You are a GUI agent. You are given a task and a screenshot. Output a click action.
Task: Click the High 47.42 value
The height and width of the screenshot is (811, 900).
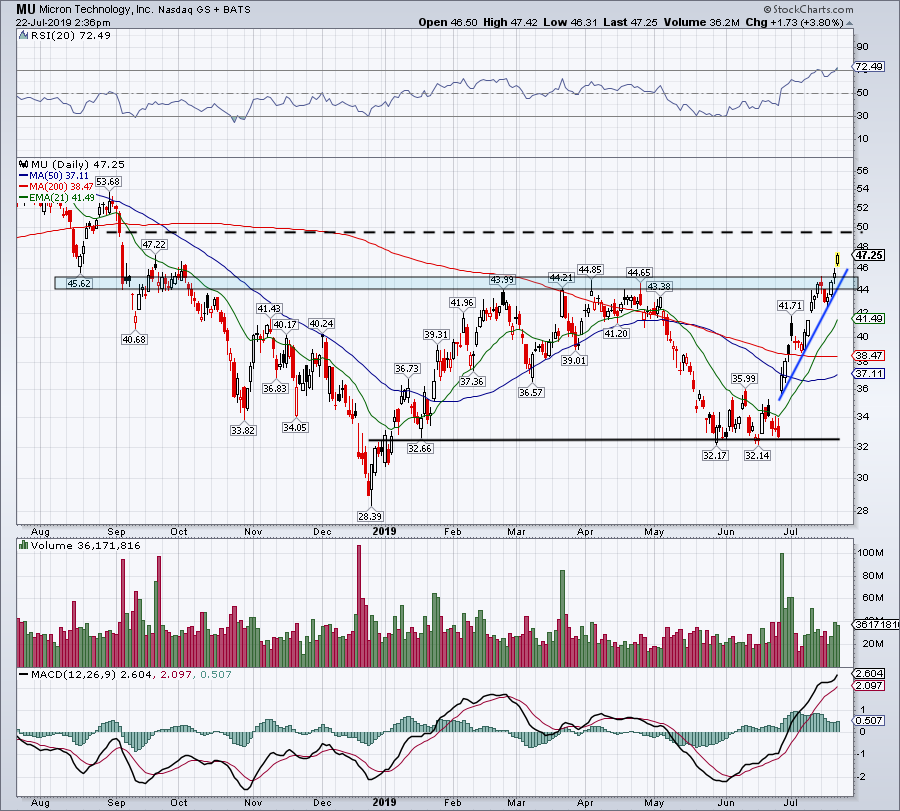coord(510,22)
